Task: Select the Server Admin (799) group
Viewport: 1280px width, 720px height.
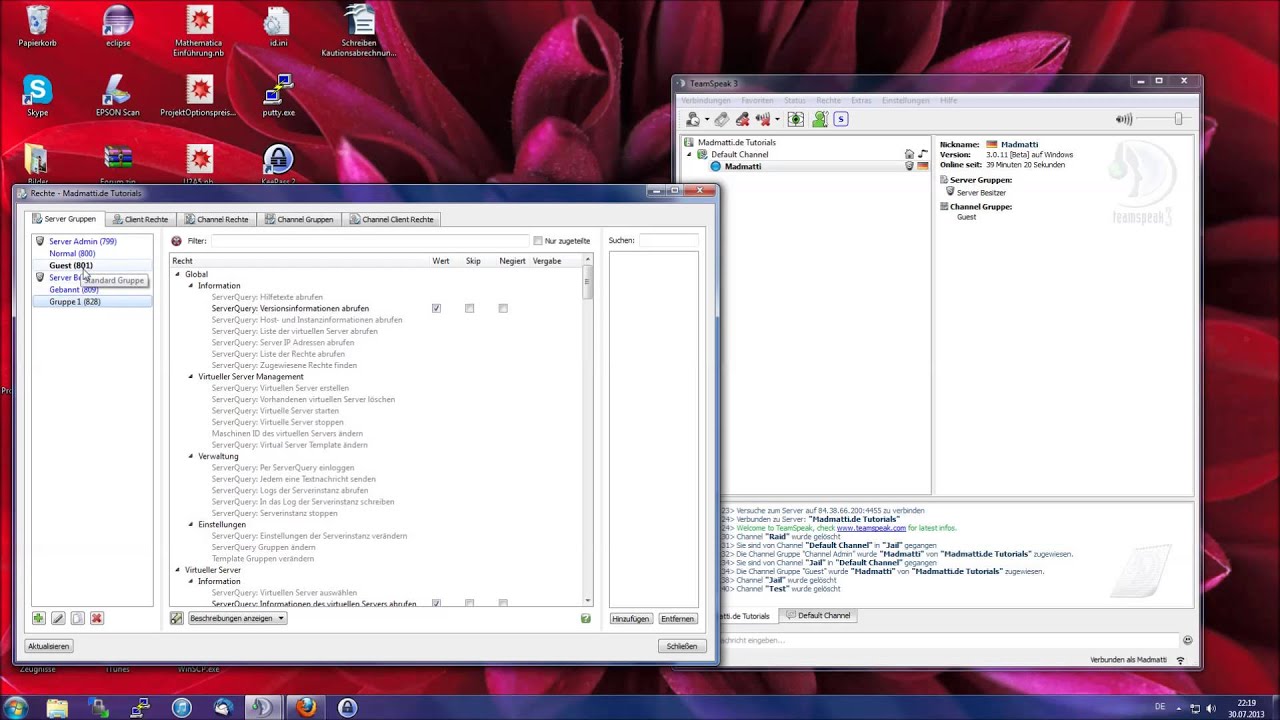Action: (x=83, y=242)
